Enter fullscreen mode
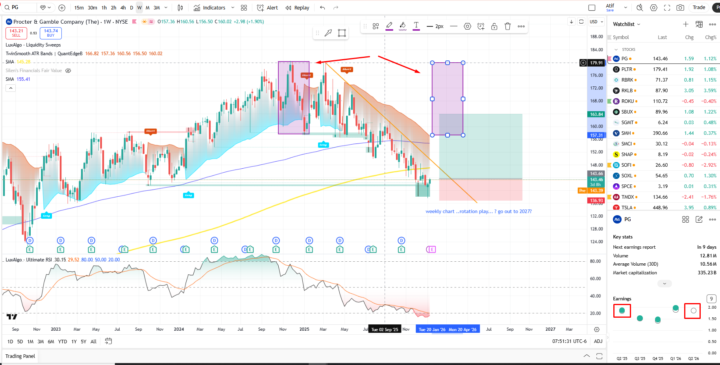Image resolution: width=720 pixels, height=365 pixels. click(x=667, y=8)
